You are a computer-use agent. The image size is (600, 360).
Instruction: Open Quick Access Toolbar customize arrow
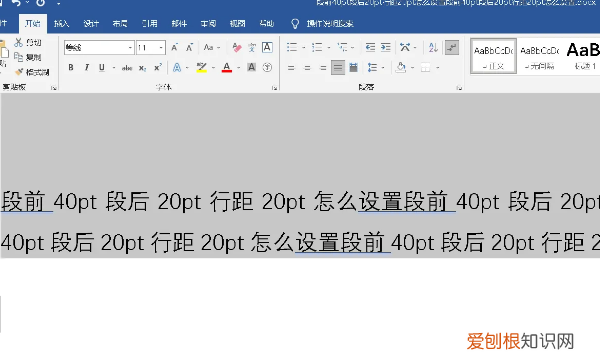pyautogui.click(x=59, y=3)
